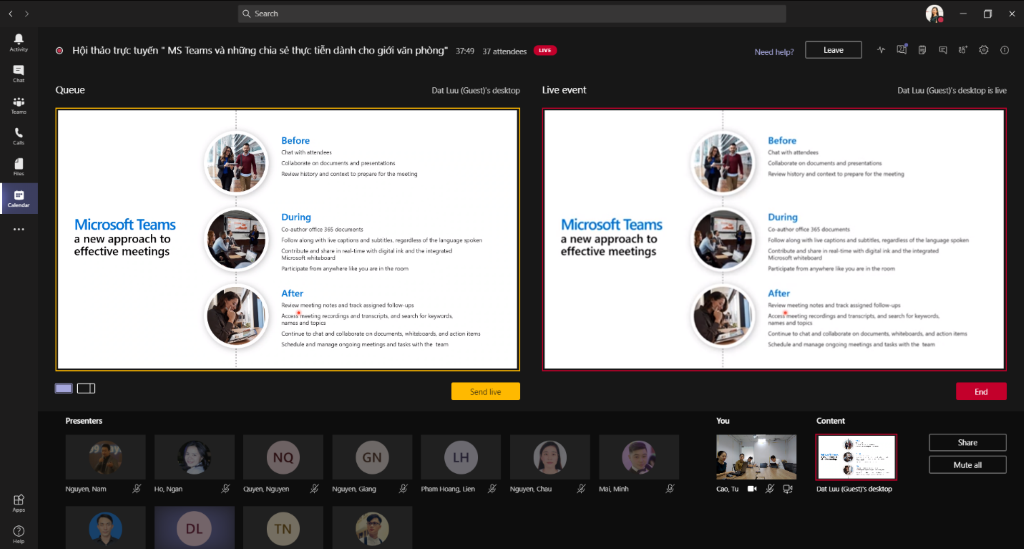1024x549 pixels.
Task: Open the Calls section
Action: click(18, 136)
